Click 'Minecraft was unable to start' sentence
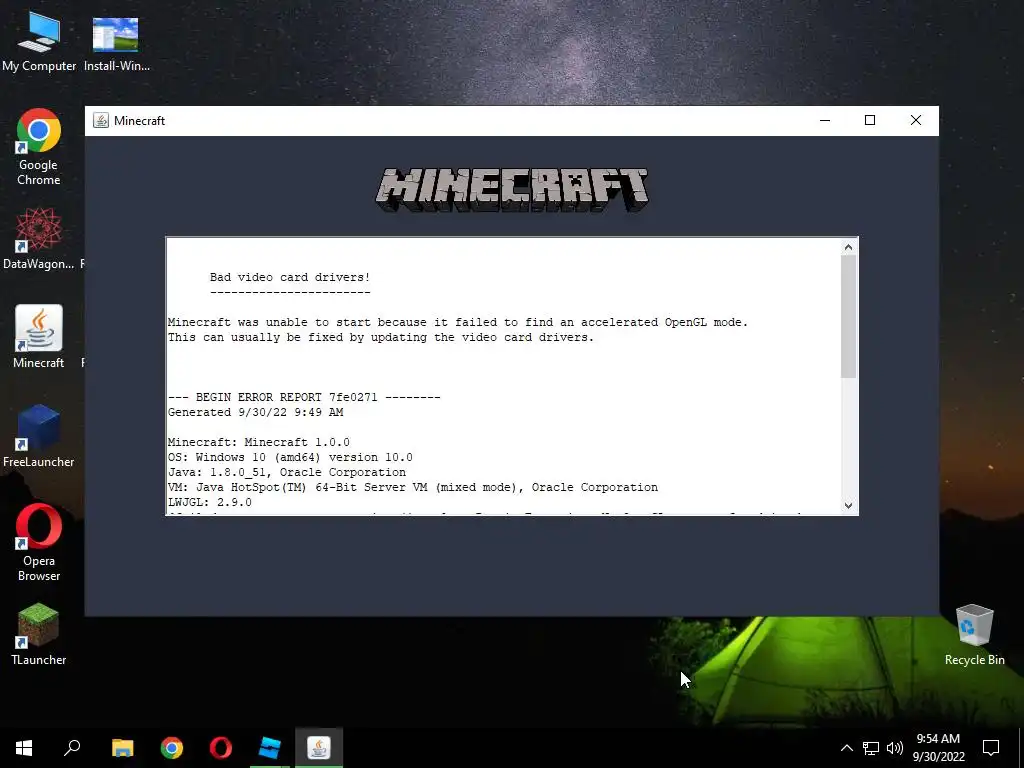This screenshot has width=1024, height=768. (x=458, y=322)
